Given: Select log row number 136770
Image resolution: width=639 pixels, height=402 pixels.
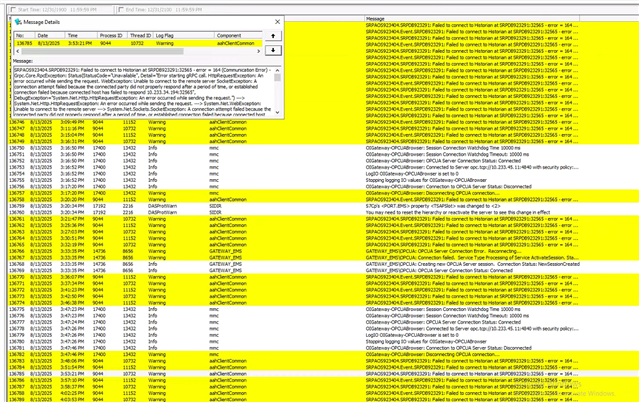Looking at the screenshot, I should (323, 277).
